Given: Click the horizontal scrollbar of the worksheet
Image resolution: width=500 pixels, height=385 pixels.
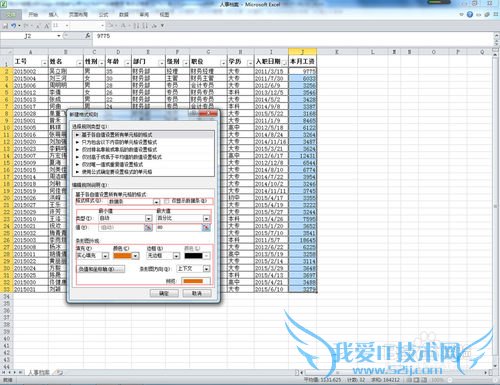Looking at the screenshot, I should [393, 372].
